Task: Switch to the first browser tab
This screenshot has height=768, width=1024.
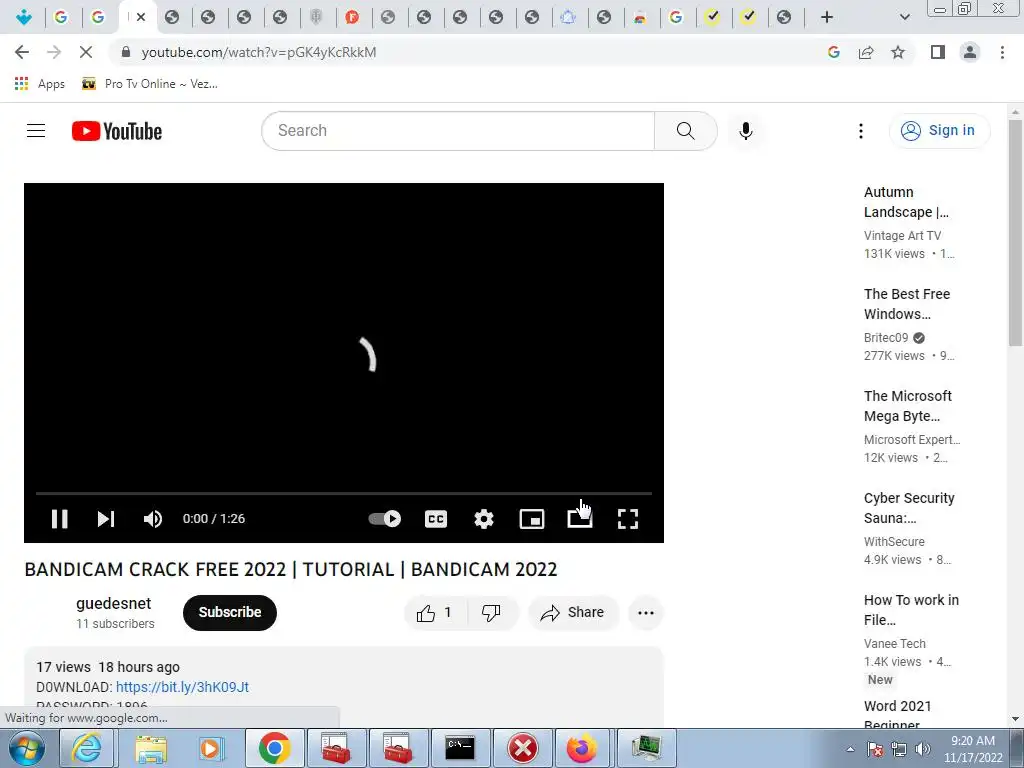Action: (24, 17)
